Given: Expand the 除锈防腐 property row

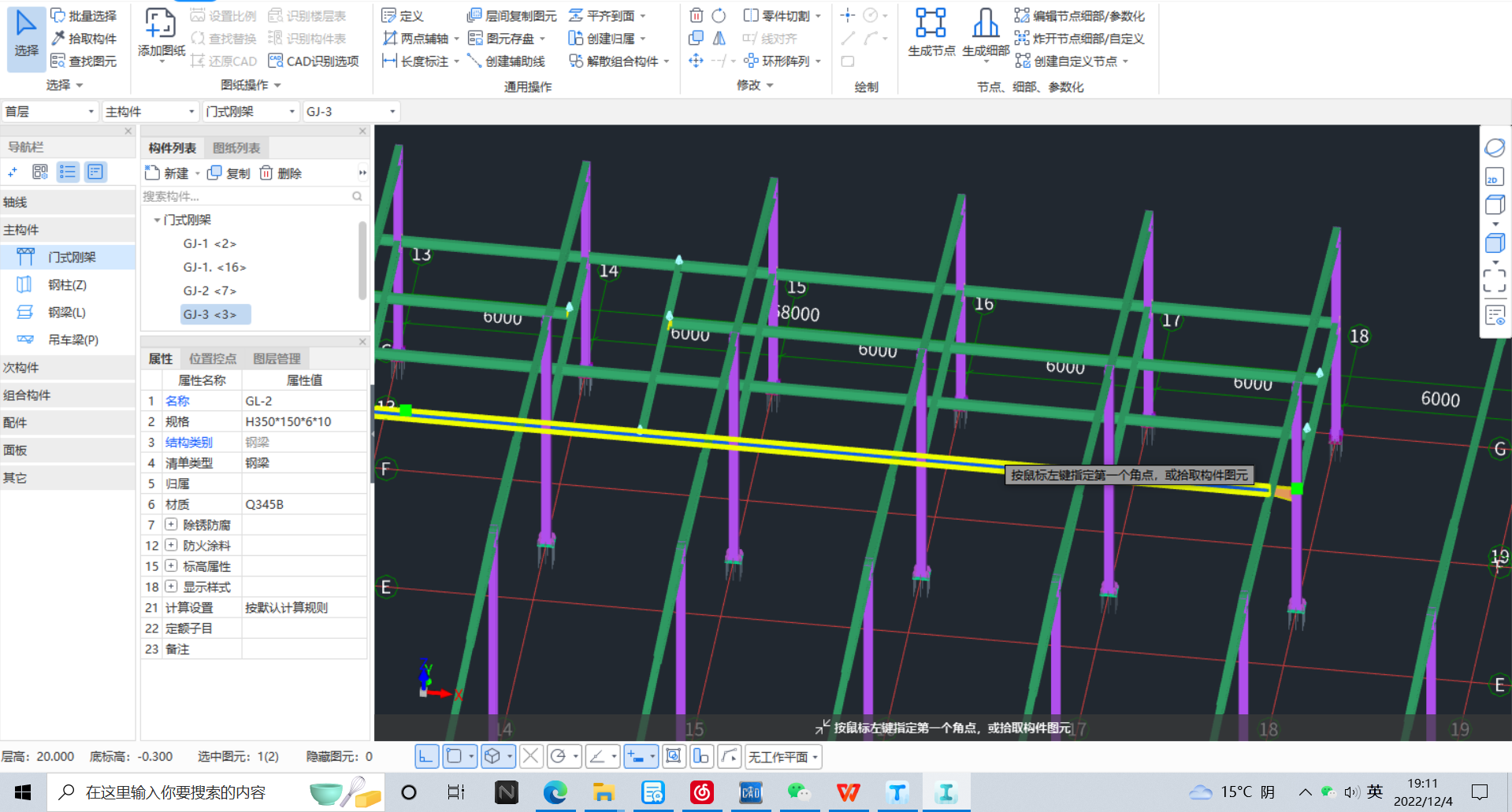Looking at the screenshot, I should 171,525.
